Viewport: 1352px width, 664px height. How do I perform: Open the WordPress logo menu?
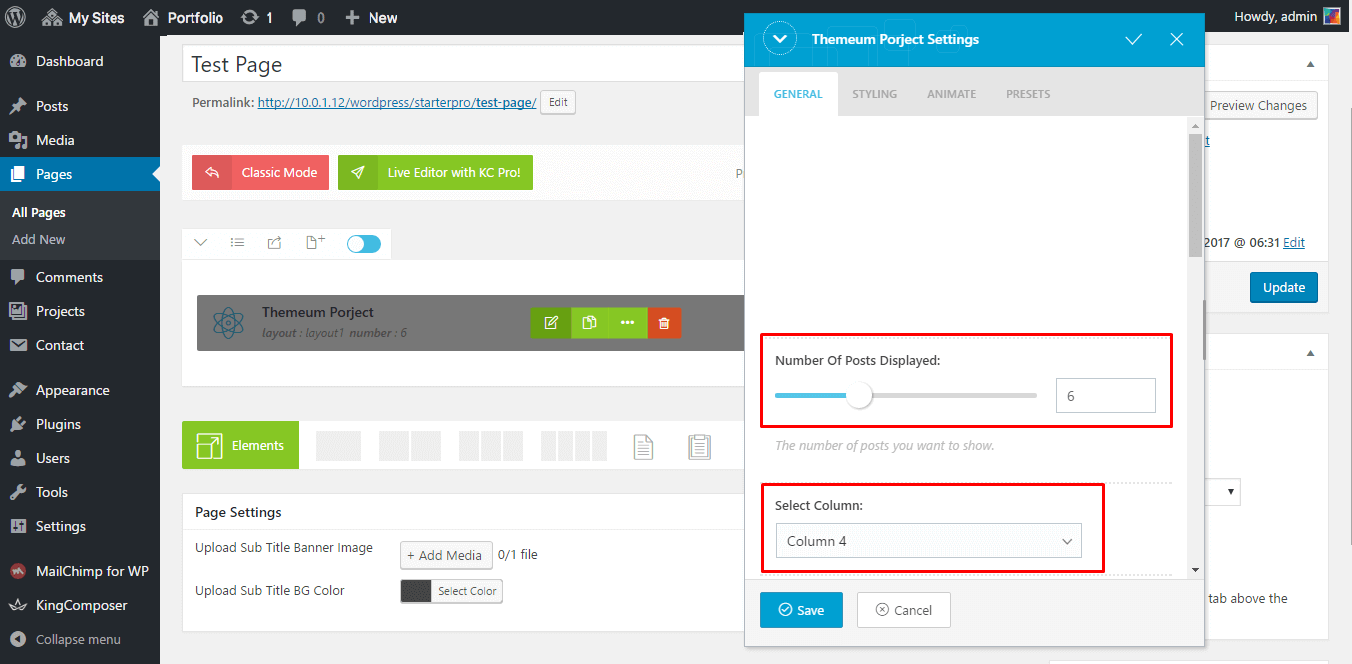pos(16,17)
